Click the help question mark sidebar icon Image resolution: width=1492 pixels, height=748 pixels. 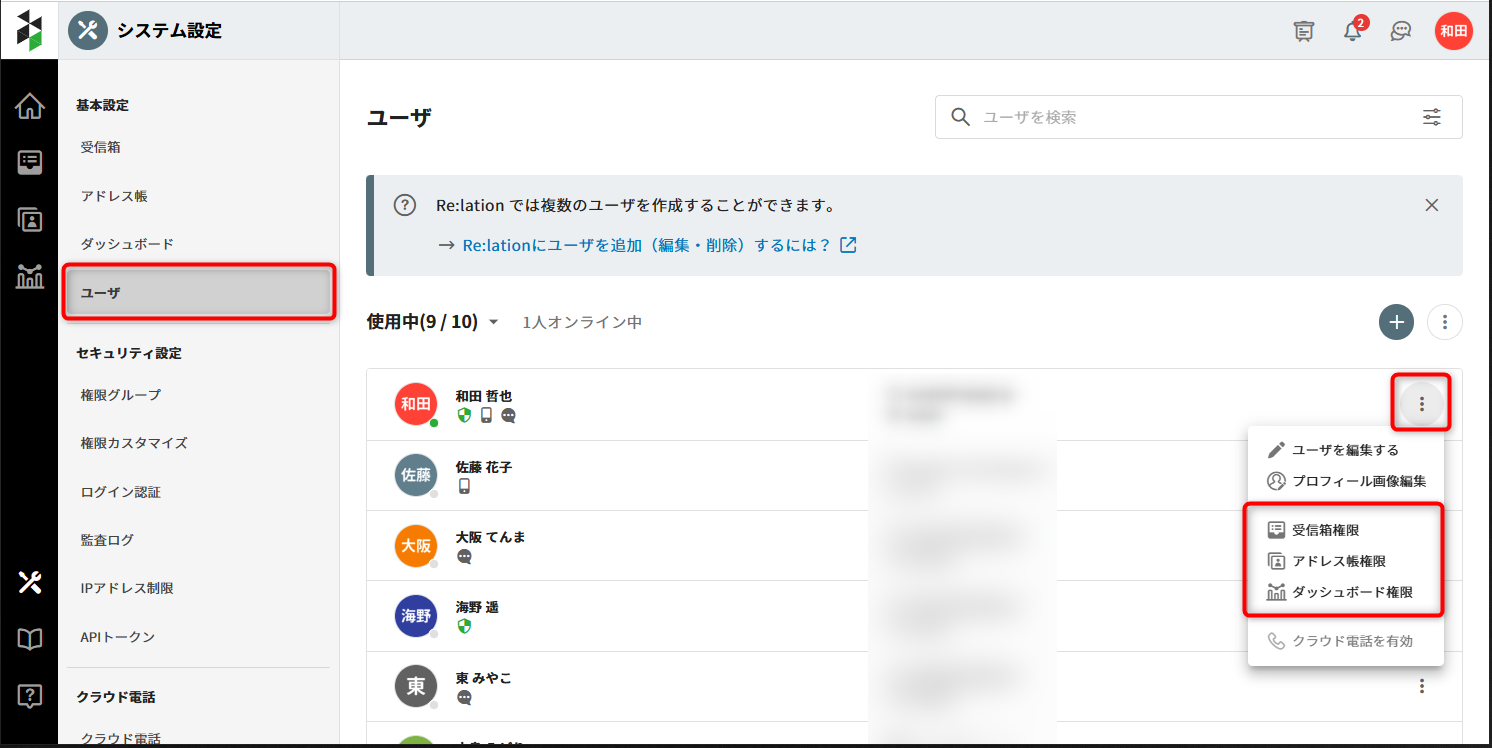[30, 696]
